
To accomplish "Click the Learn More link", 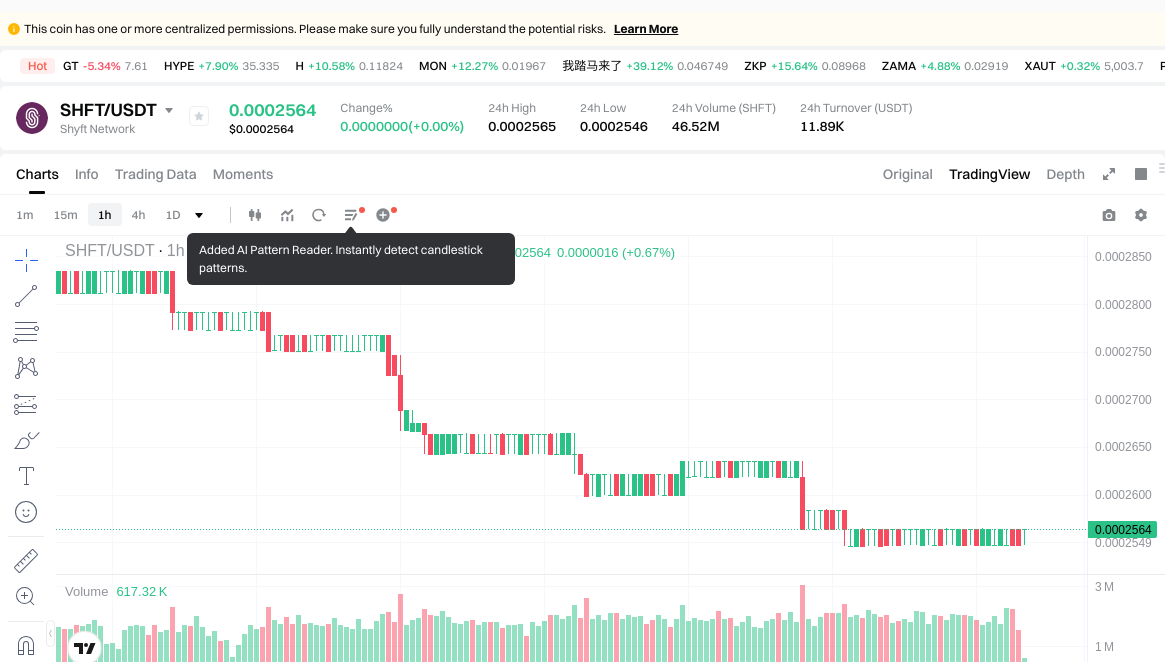I will (645, 29).
